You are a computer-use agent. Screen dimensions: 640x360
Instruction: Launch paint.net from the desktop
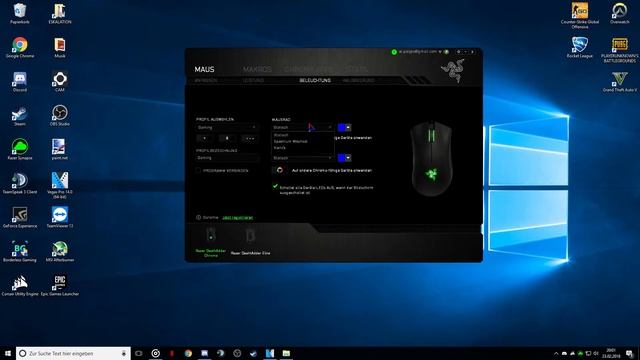click(x=60, y=149)
